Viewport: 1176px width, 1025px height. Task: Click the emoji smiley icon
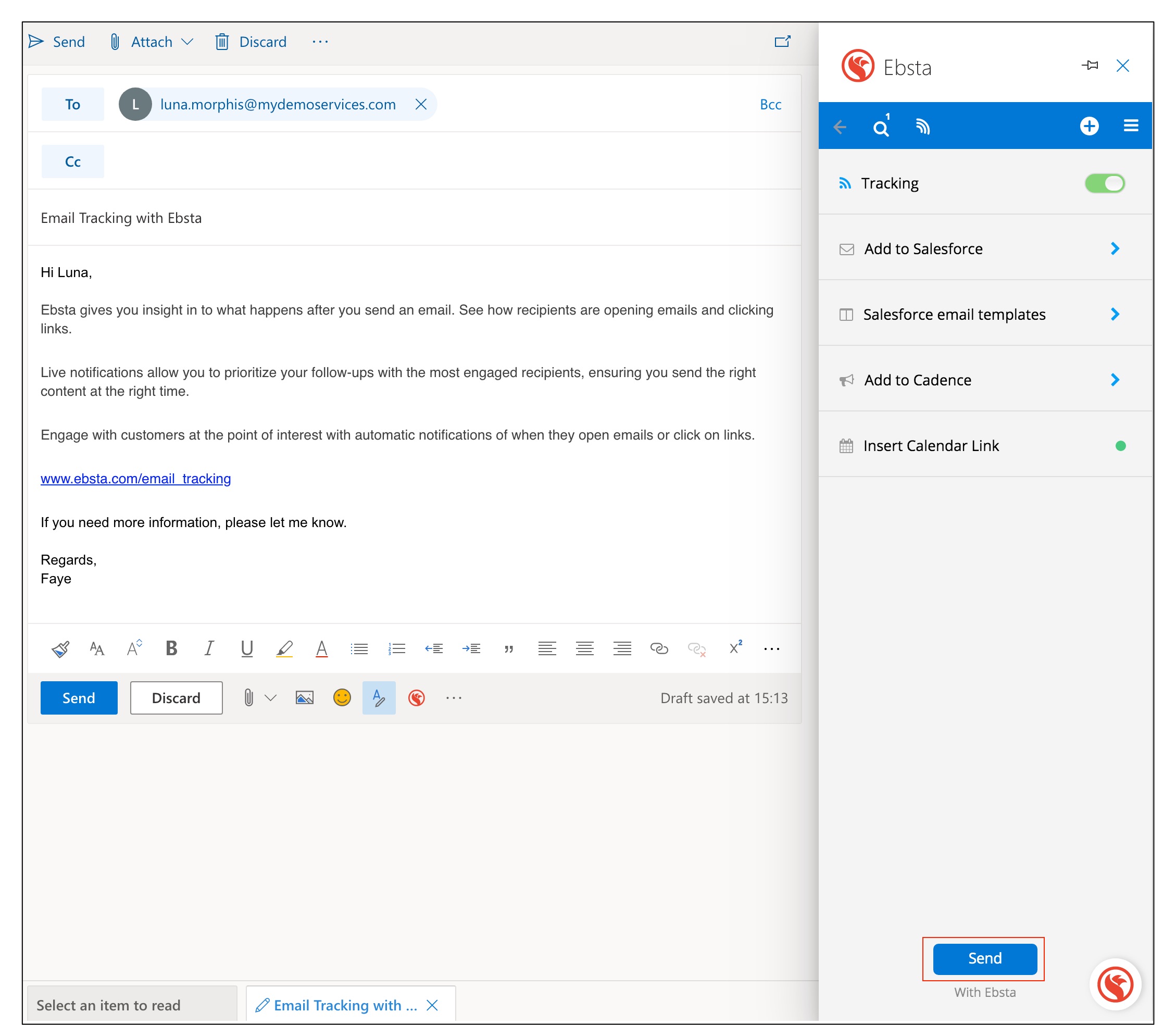(342, 698)
